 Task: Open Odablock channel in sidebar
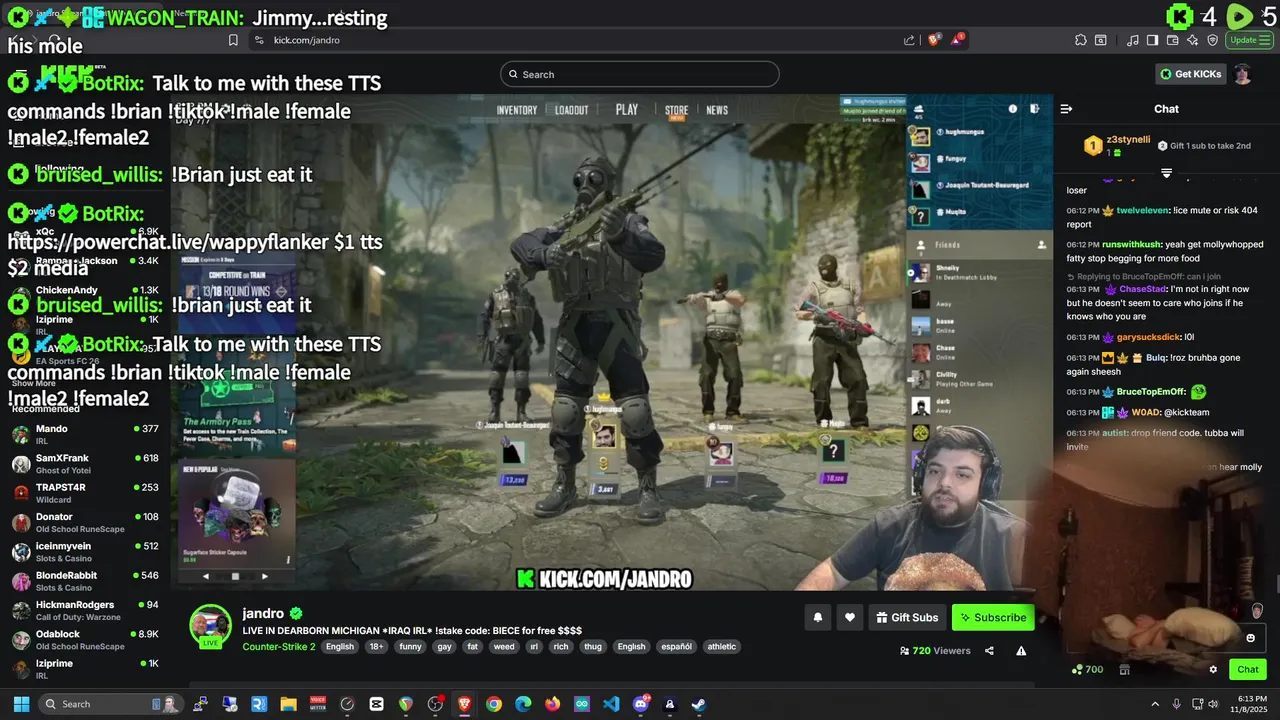[85, 640]
